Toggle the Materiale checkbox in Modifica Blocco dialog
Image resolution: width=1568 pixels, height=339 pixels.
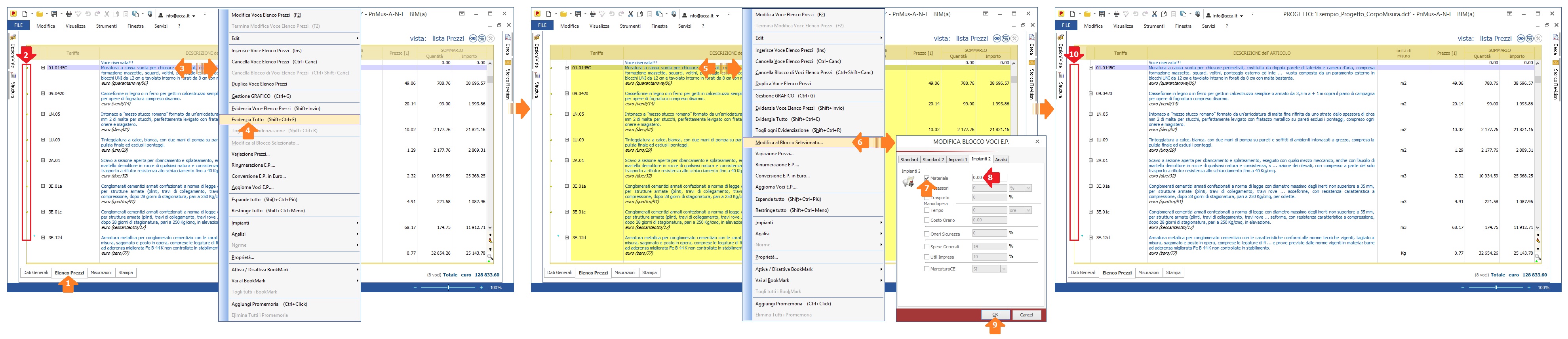click(927, 178)
